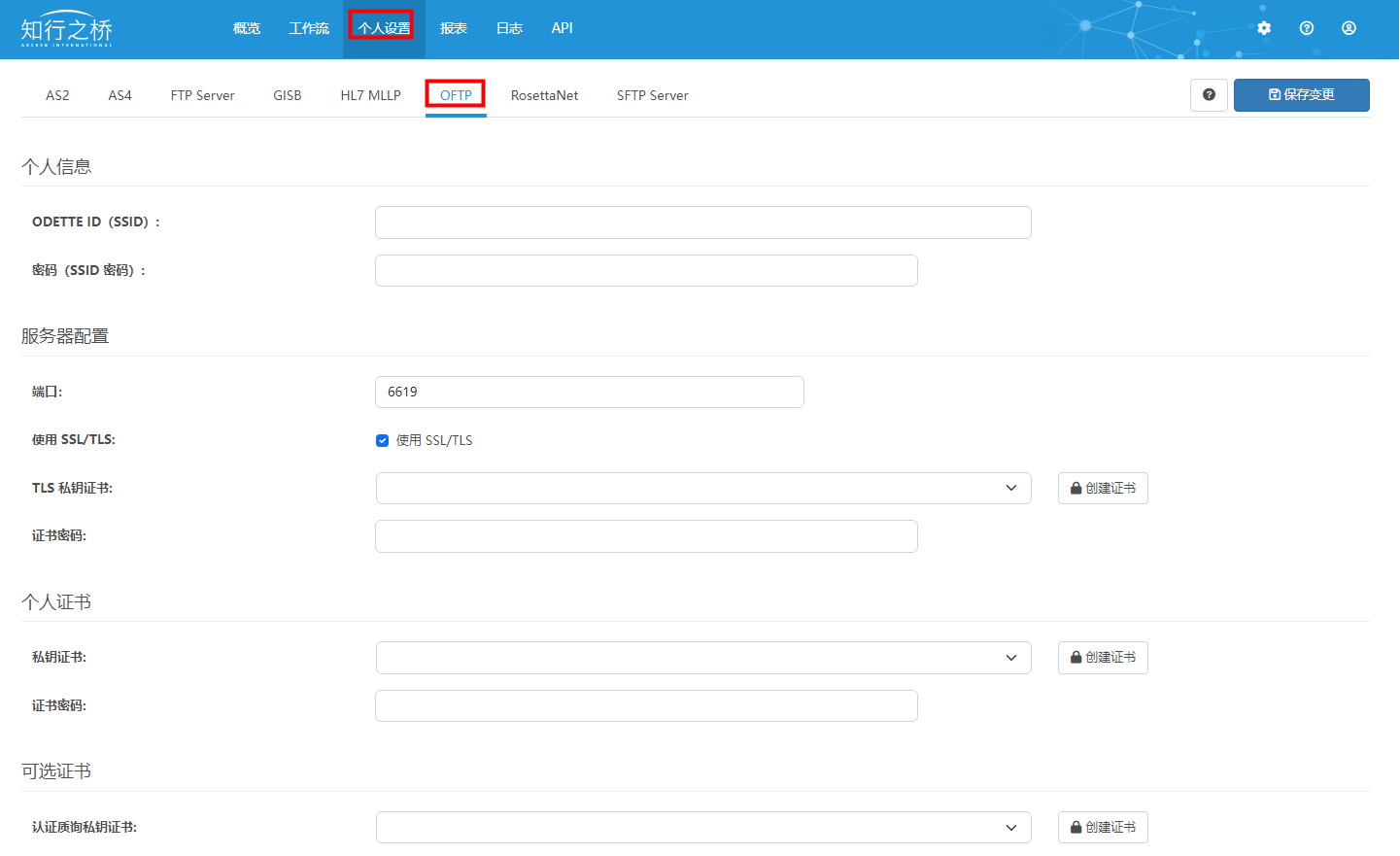The height and width of the screenshot is (856, 1400).
Task: Focus 证书密码 field under 服务器配置
Action: 646,536
